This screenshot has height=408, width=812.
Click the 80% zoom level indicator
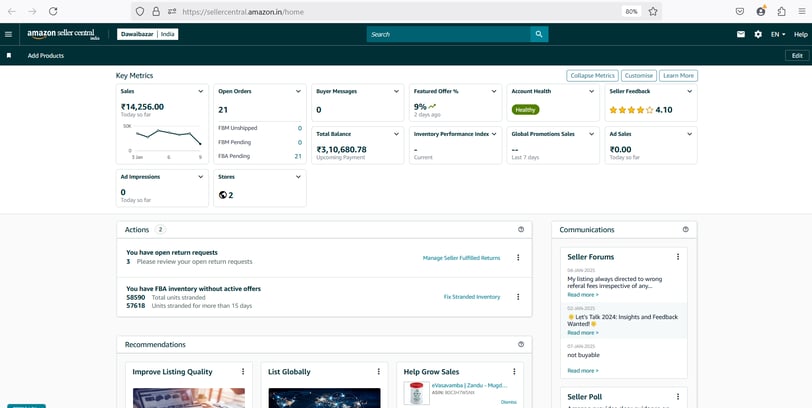631,11
